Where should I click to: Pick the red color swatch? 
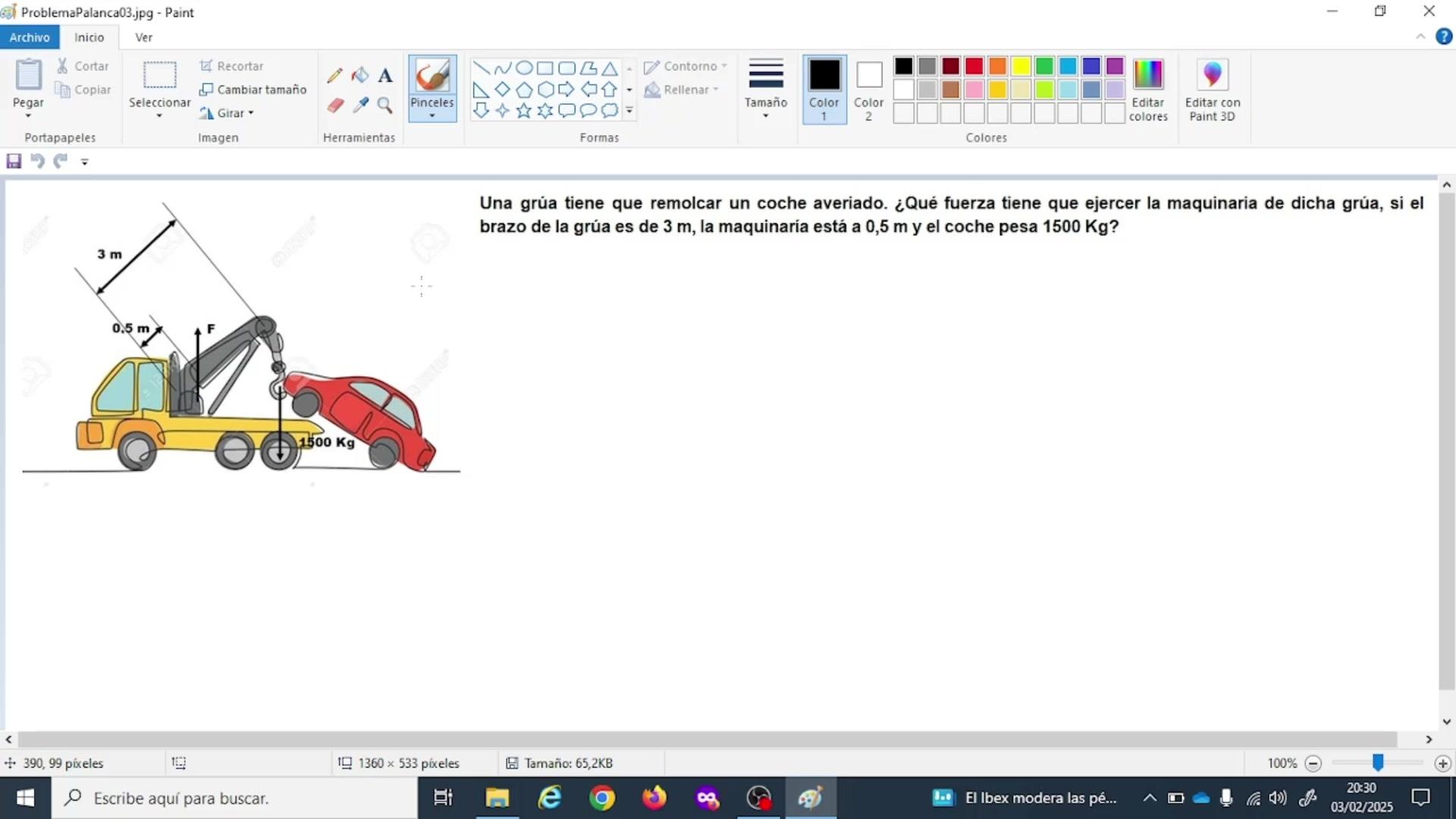pos(974,66)
